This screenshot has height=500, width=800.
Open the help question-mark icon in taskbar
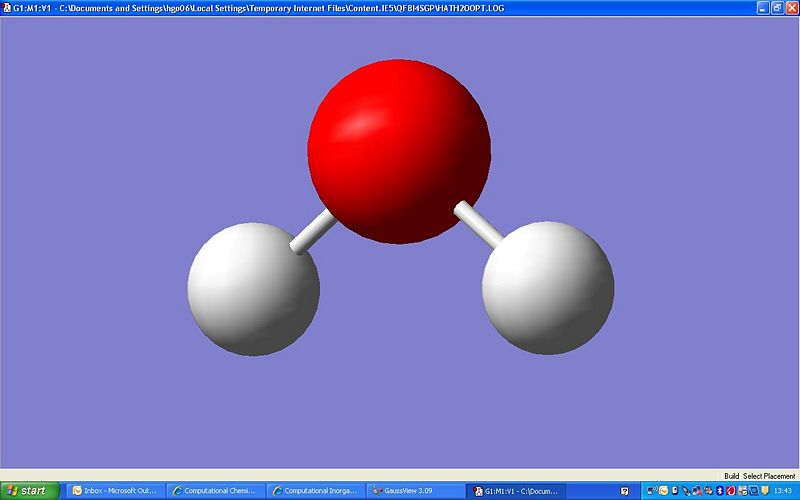pyautogui.click(x=624, y=491)
